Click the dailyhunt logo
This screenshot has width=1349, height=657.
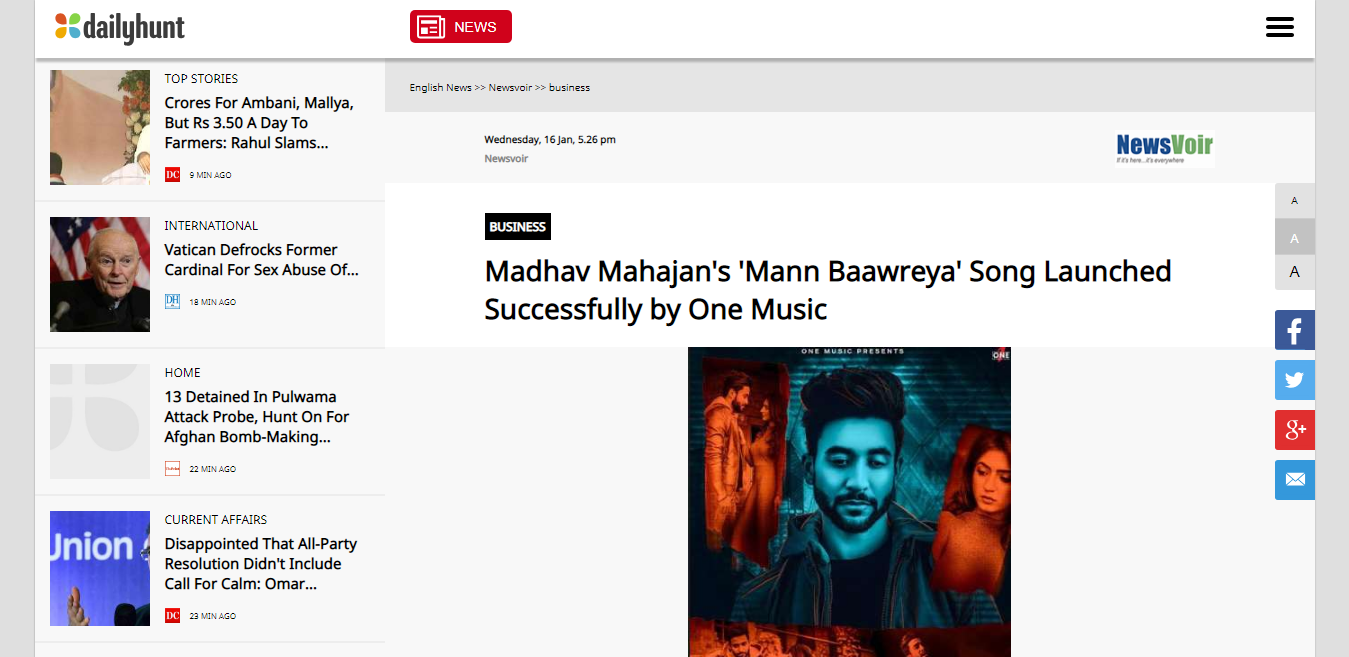(x=120, y=27)
